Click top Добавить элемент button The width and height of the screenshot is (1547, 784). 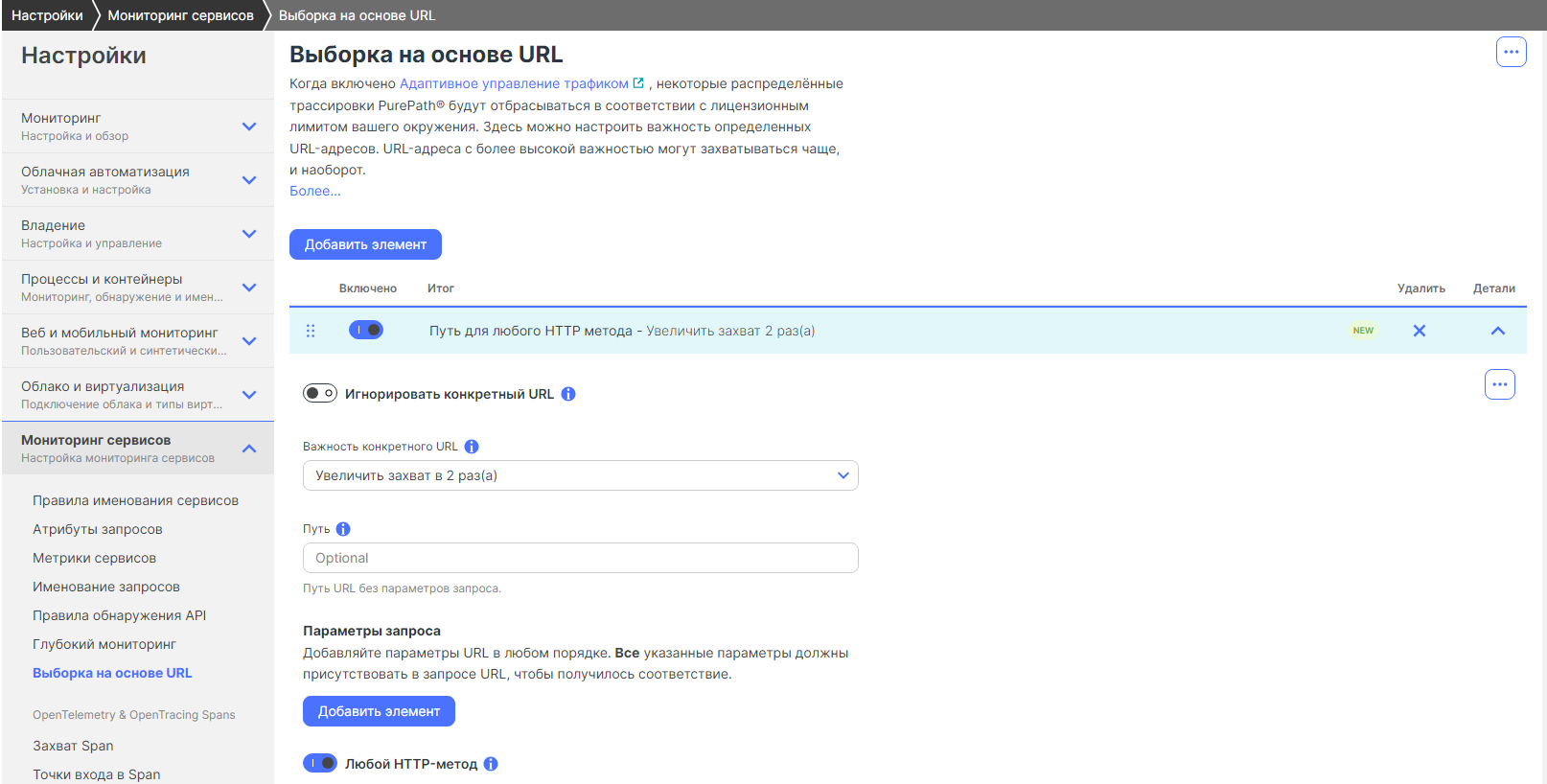point(365,244)
